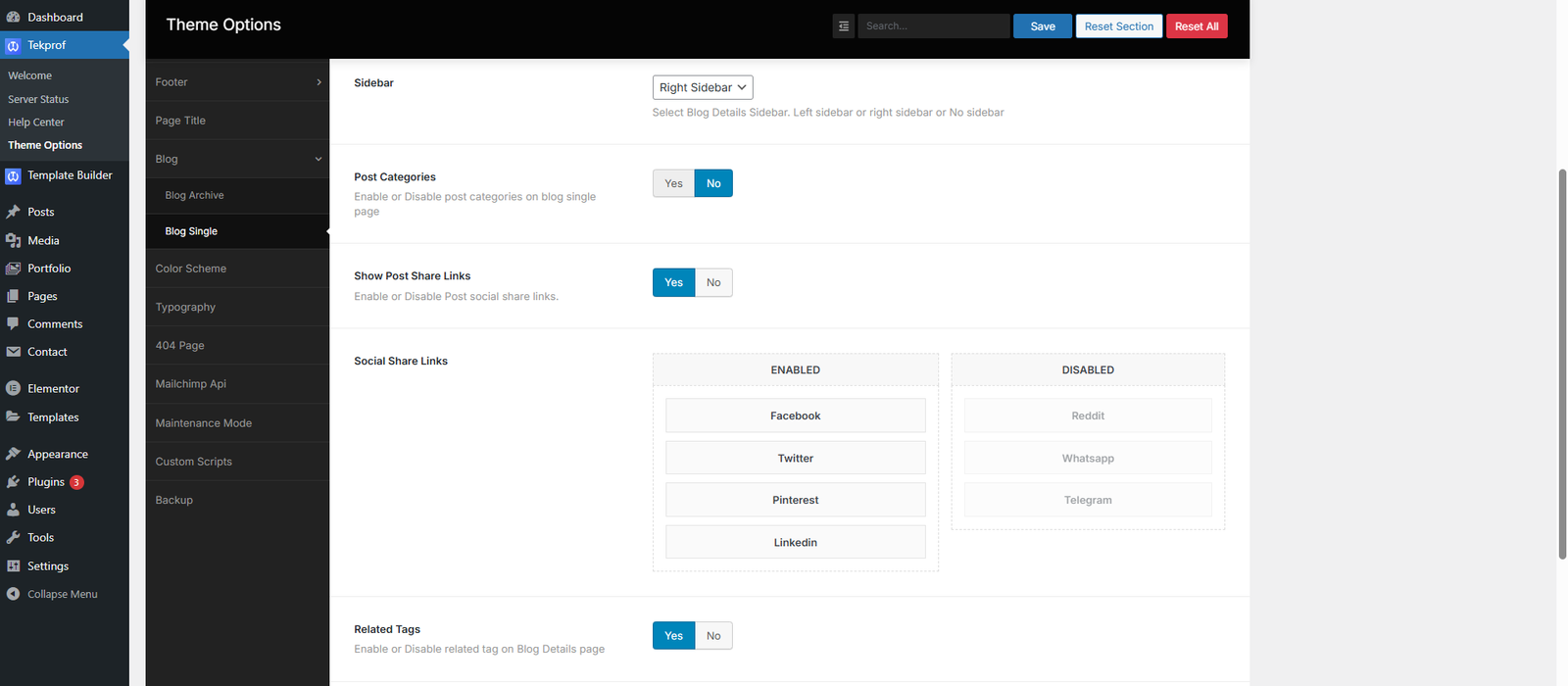Click the Comments bubble icon
The height and width of the screenshot is (686, 1568).
pyautogui.click(x=13, y=324)
